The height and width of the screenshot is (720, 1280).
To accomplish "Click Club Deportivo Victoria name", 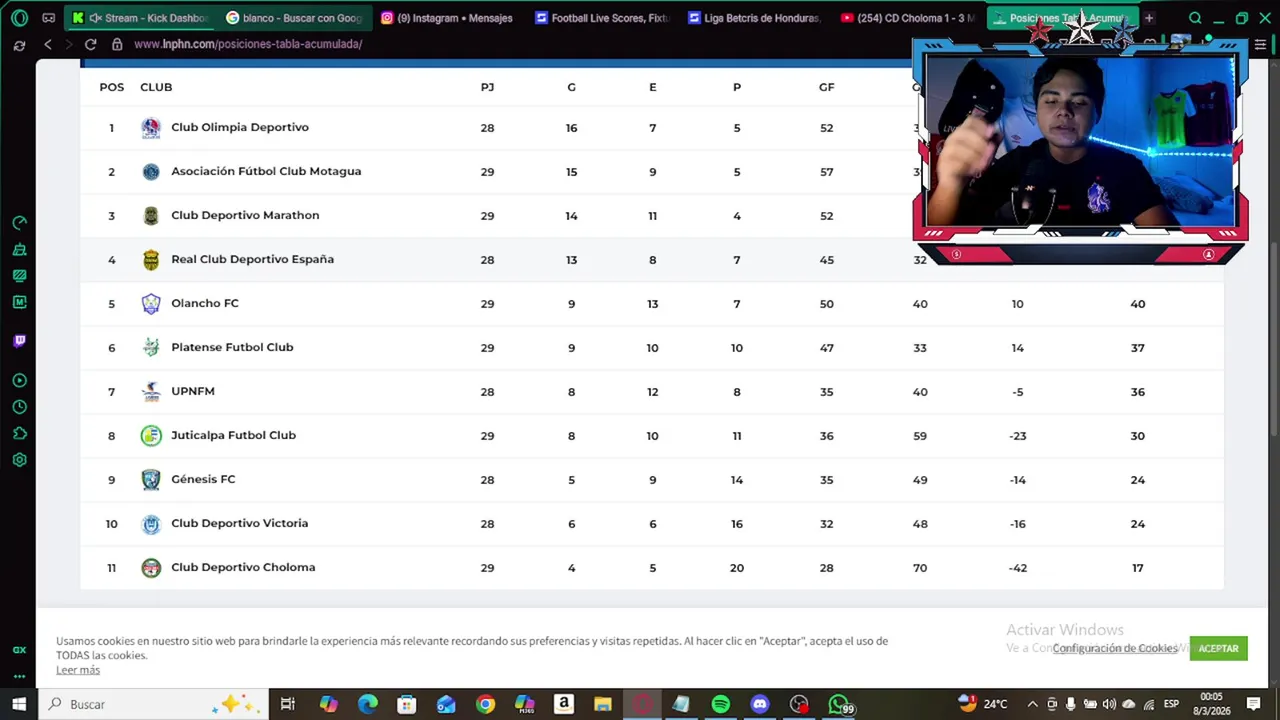I will click(x=239, y=523).
